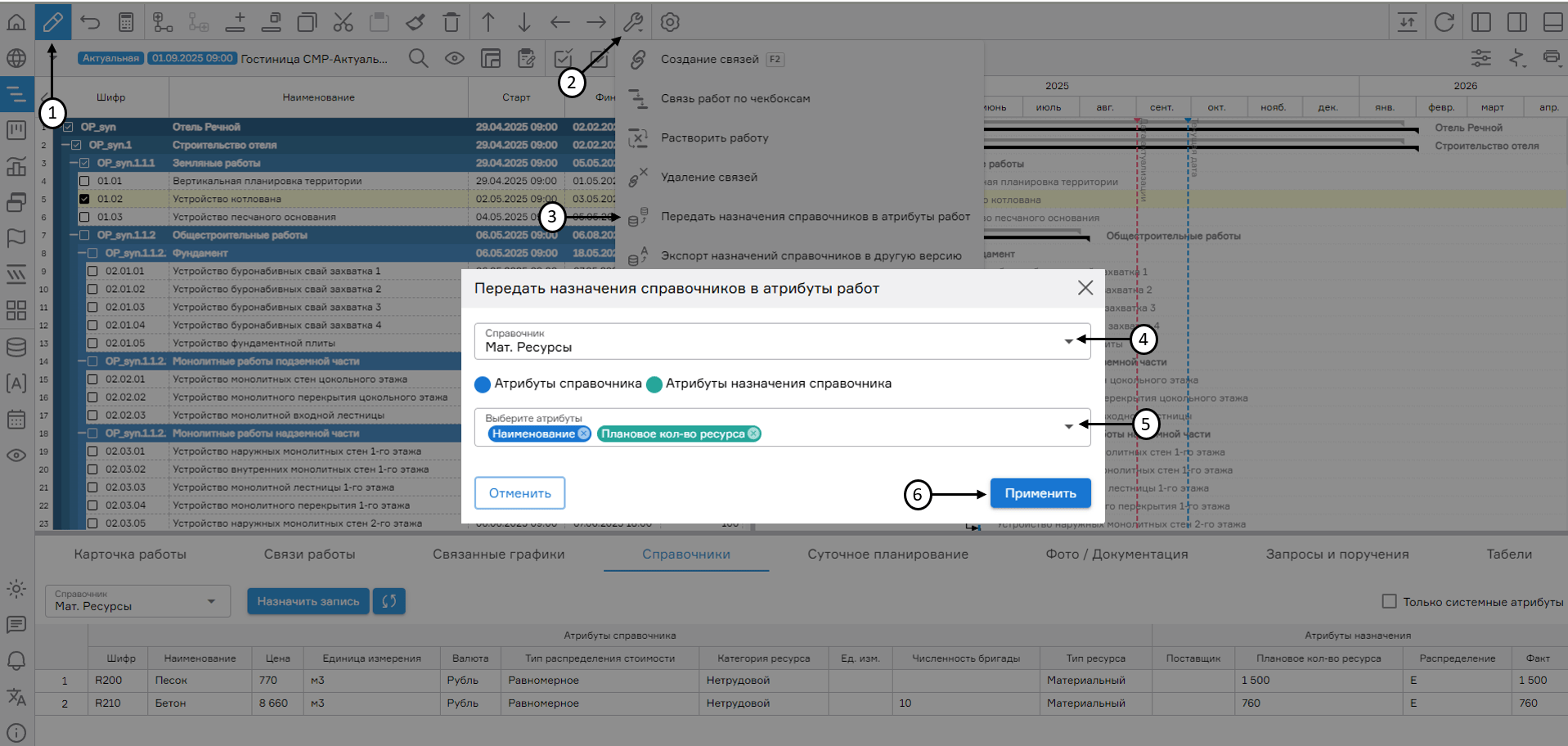Delete selection with the trash icon
Viewport: 1568px width, 746px height.
pyautogui.click(x=452, y=22)
